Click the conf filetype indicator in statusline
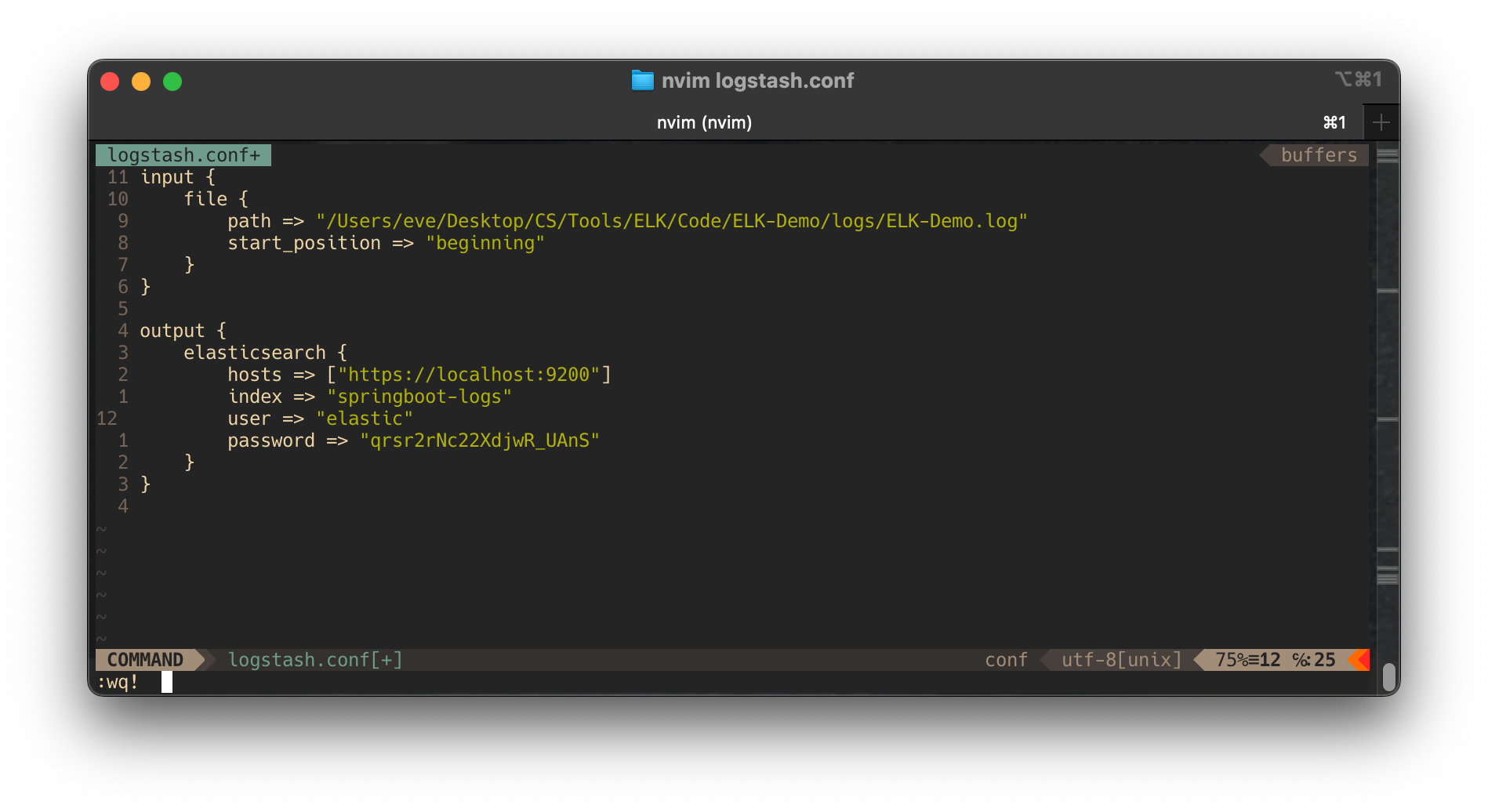Viewport: 1488px width, 812px height. pos(1005,659)
